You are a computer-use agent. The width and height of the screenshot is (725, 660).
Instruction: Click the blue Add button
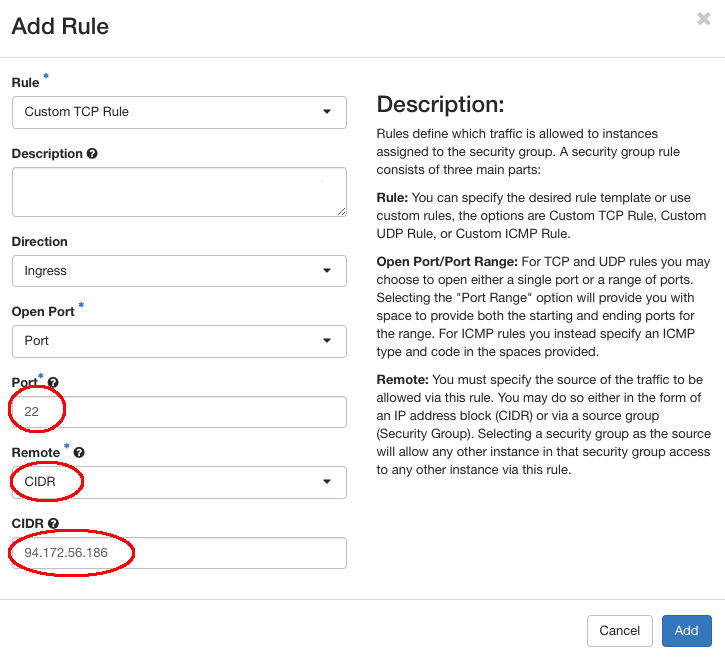coord(686,631)
